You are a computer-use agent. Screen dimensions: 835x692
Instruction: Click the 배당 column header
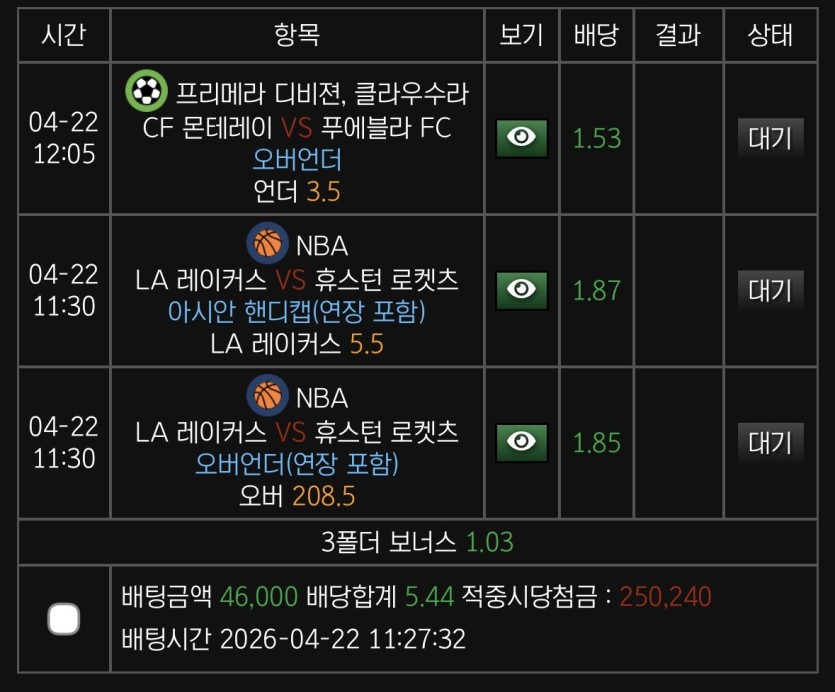[597, 35]
